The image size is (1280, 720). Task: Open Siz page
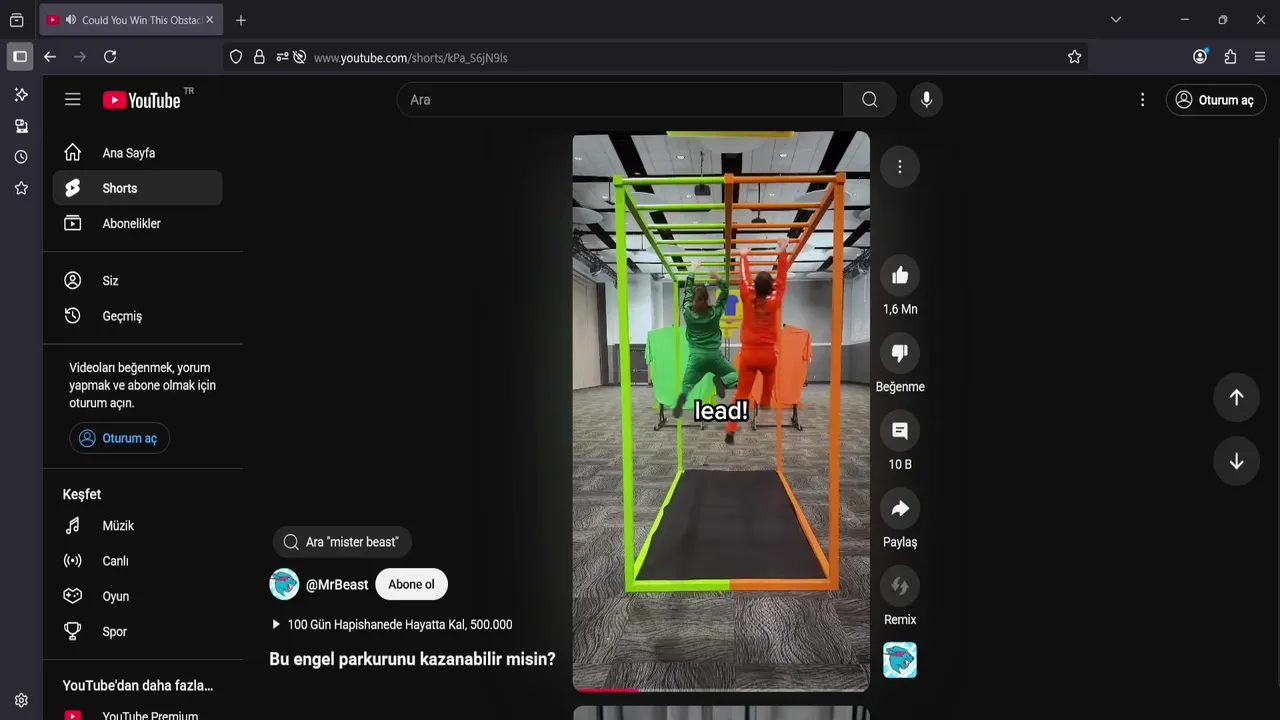pyautogui.click(x=137, y=281)
